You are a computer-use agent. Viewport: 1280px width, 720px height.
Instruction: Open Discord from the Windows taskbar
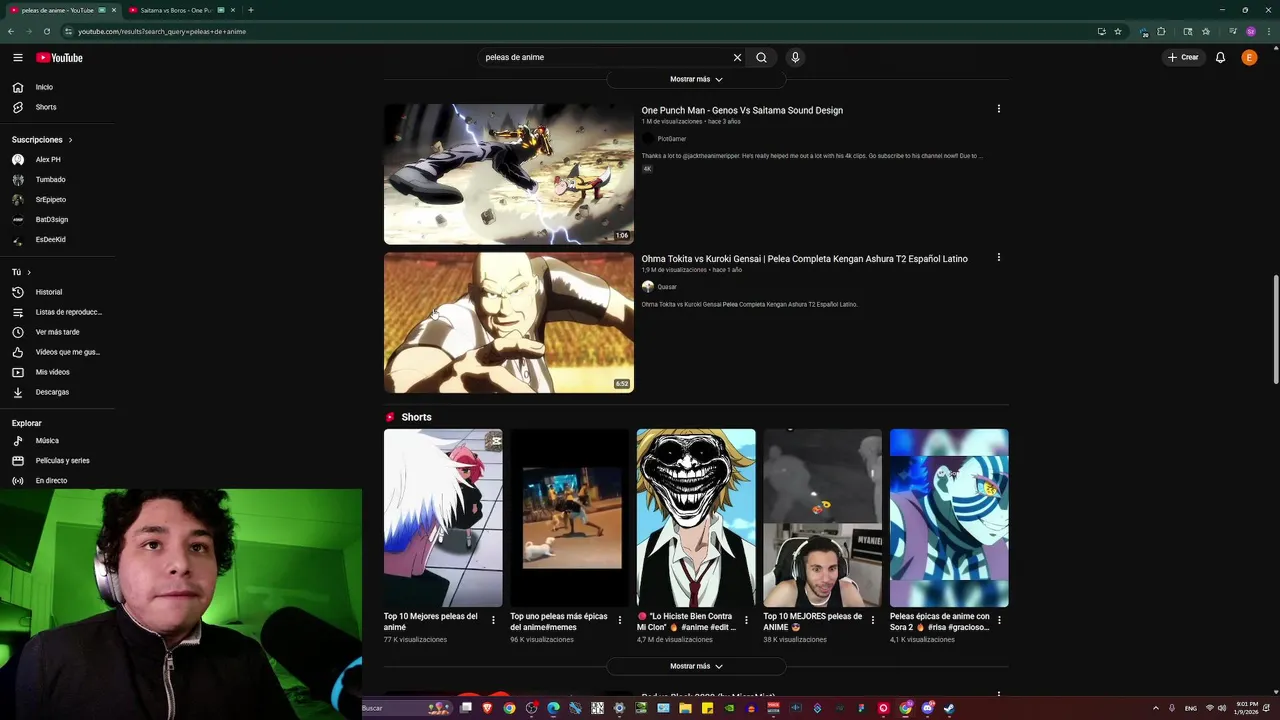[x=927, y=708]
